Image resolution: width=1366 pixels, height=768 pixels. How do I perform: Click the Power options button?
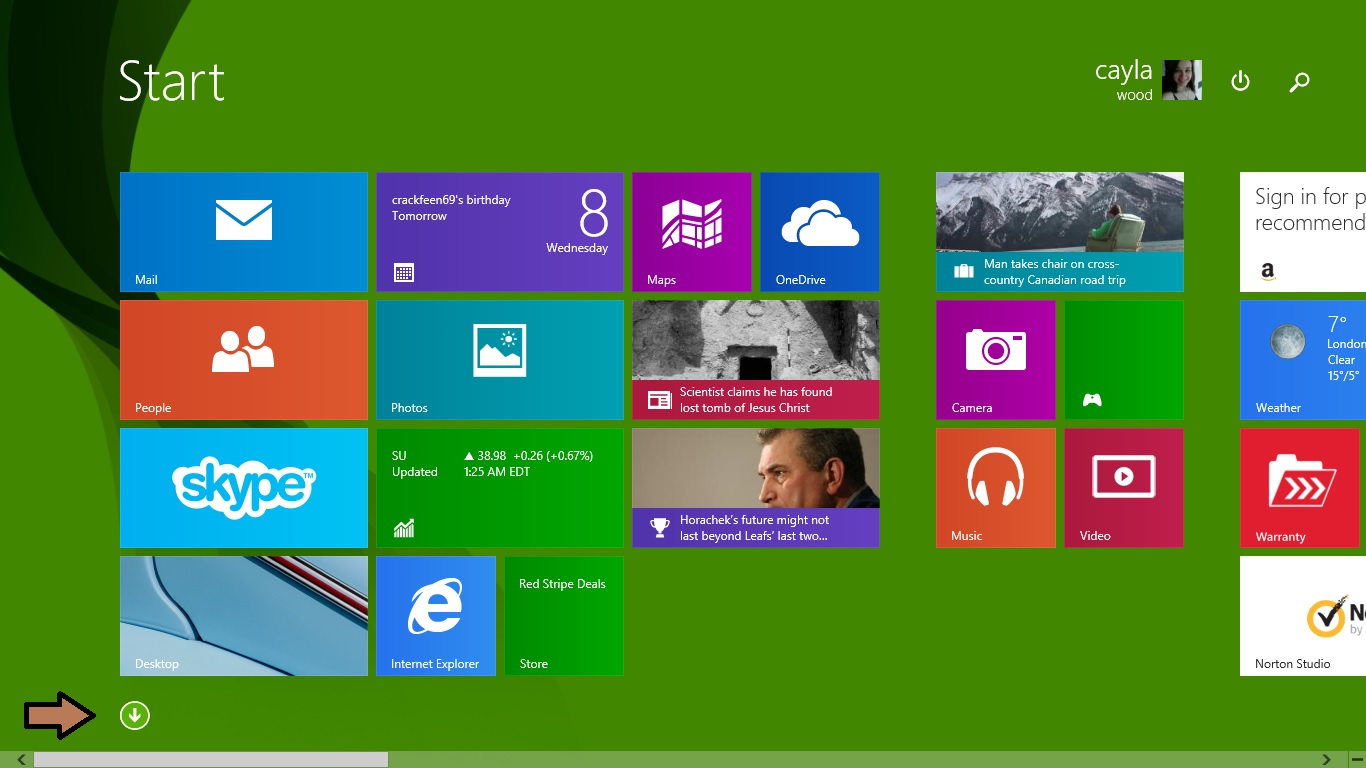tap(1240, 81)
